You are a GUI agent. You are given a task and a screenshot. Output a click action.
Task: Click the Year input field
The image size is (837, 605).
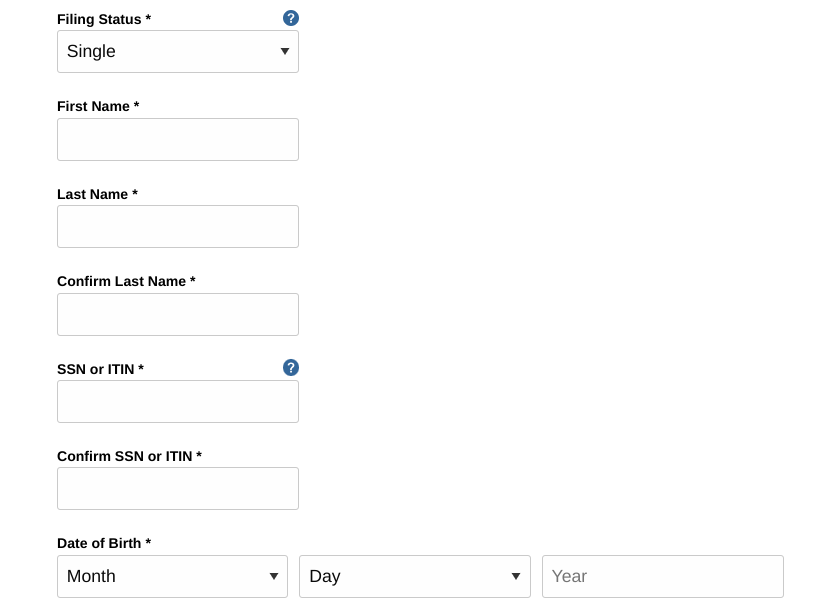pos(663,576)
